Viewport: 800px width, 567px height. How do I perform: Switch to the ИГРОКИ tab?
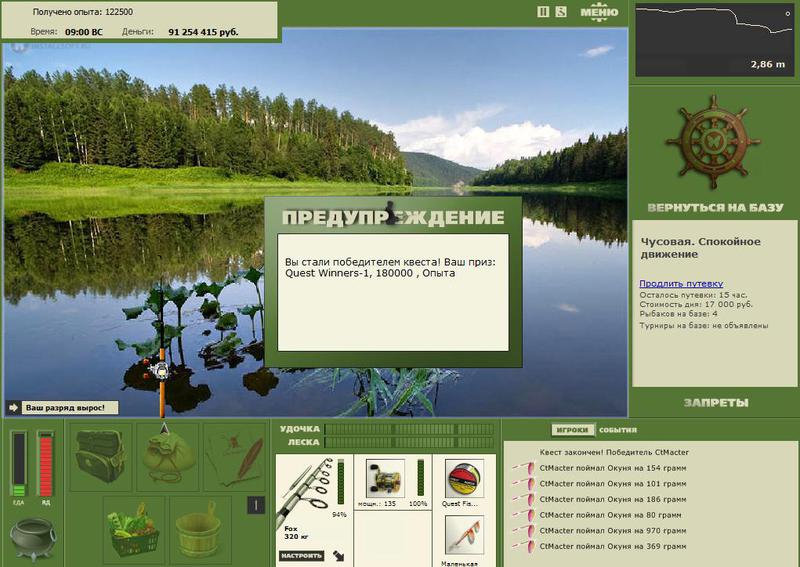coord(572,430)
